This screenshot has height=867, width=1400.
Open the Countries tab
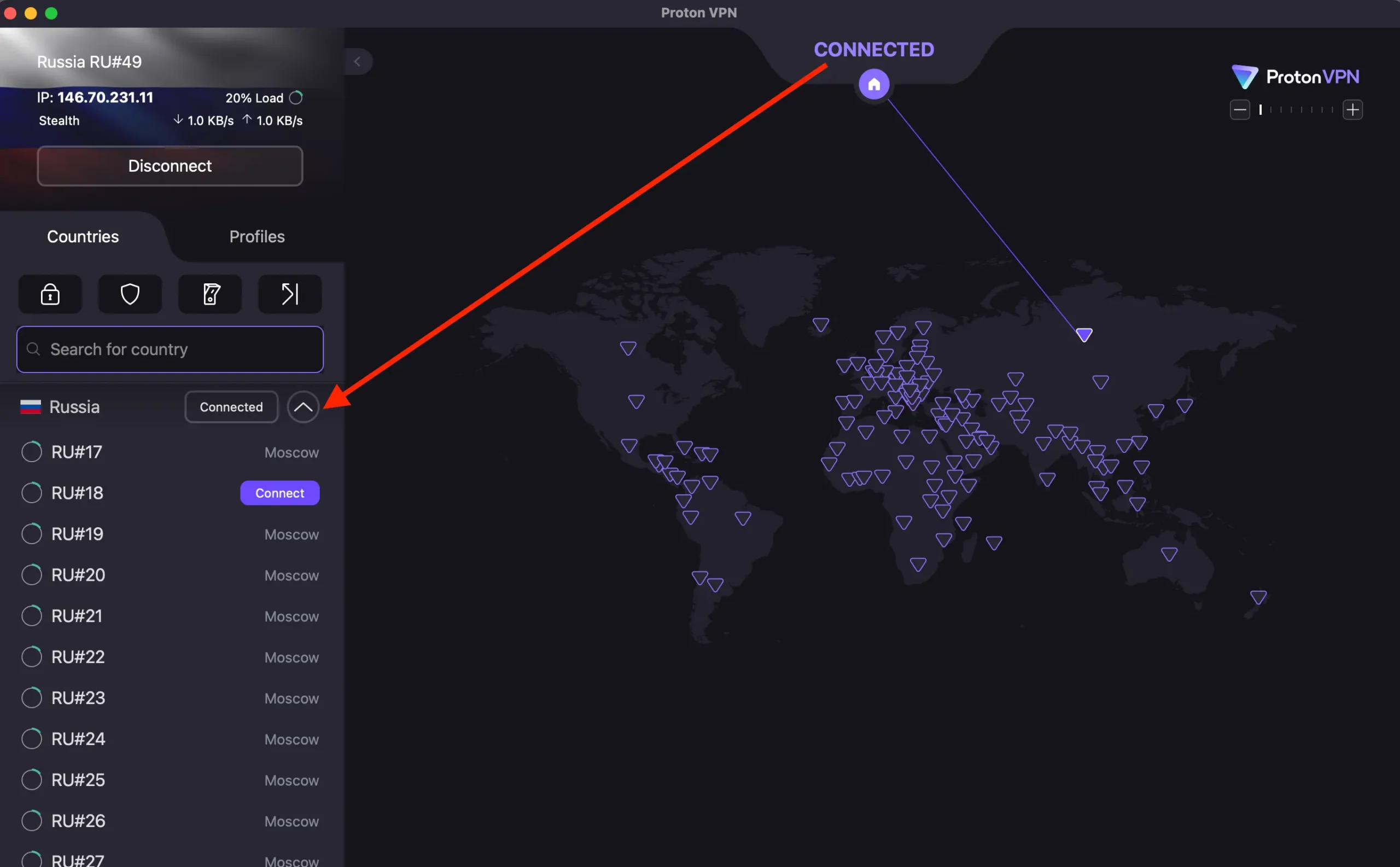click(83, 236)
